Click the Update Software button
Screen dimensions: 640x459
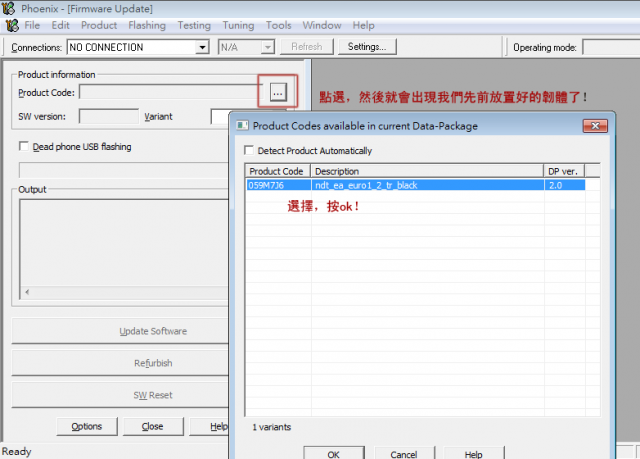coord(120,331)
